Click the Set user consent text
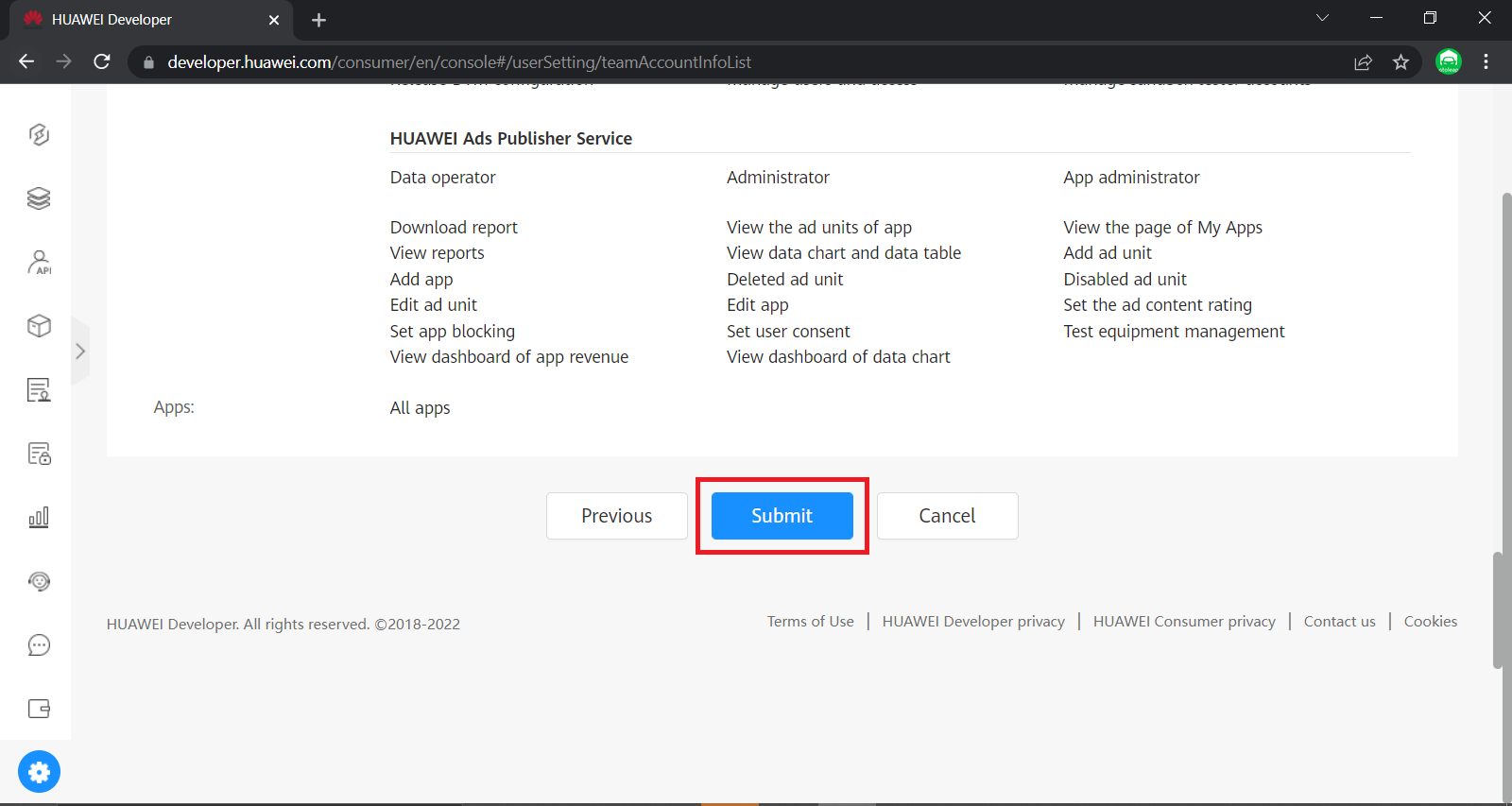1512x806 pixels. pos(788,331)
